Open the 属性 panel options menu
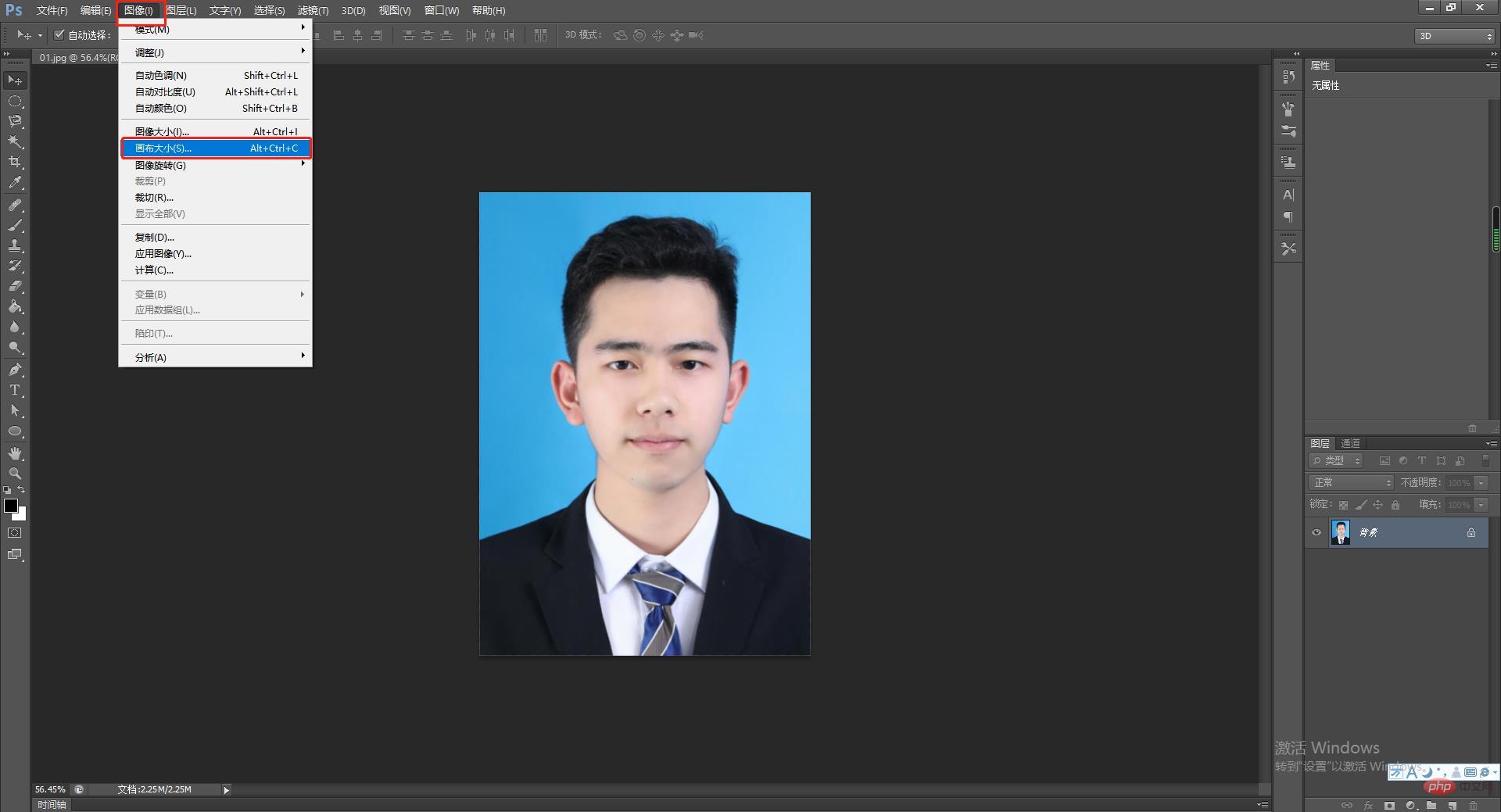The width and height of the screenshot is (1501, 812). pyautogui.click(x=1491, y=66)
